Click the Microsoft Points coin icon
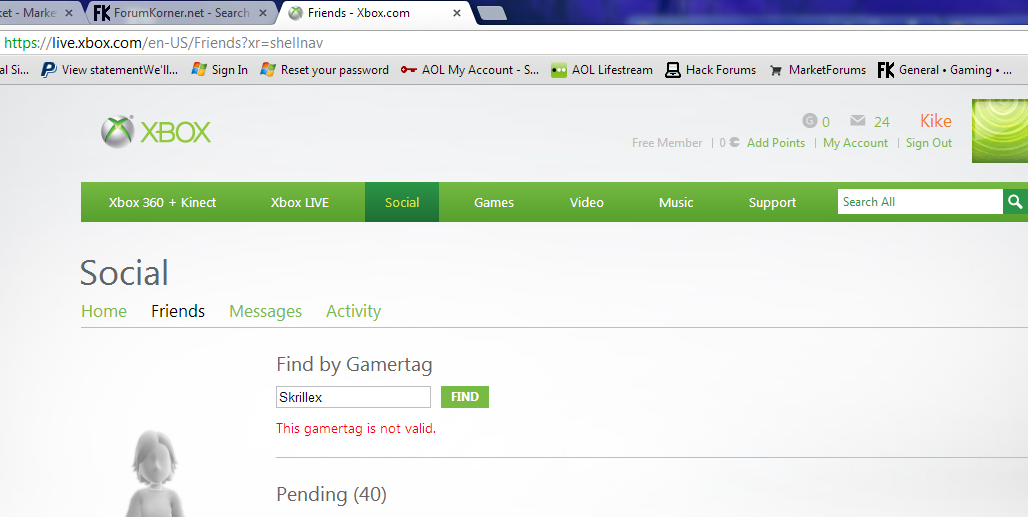 tap(734, 142)
